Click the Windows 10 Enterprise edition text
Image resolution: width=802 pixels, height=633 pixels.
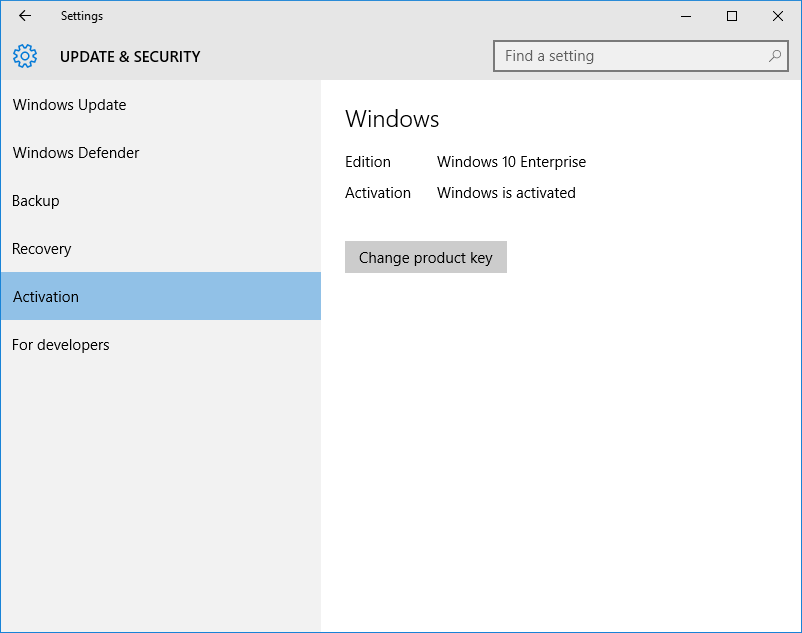(x=511, y=162)
